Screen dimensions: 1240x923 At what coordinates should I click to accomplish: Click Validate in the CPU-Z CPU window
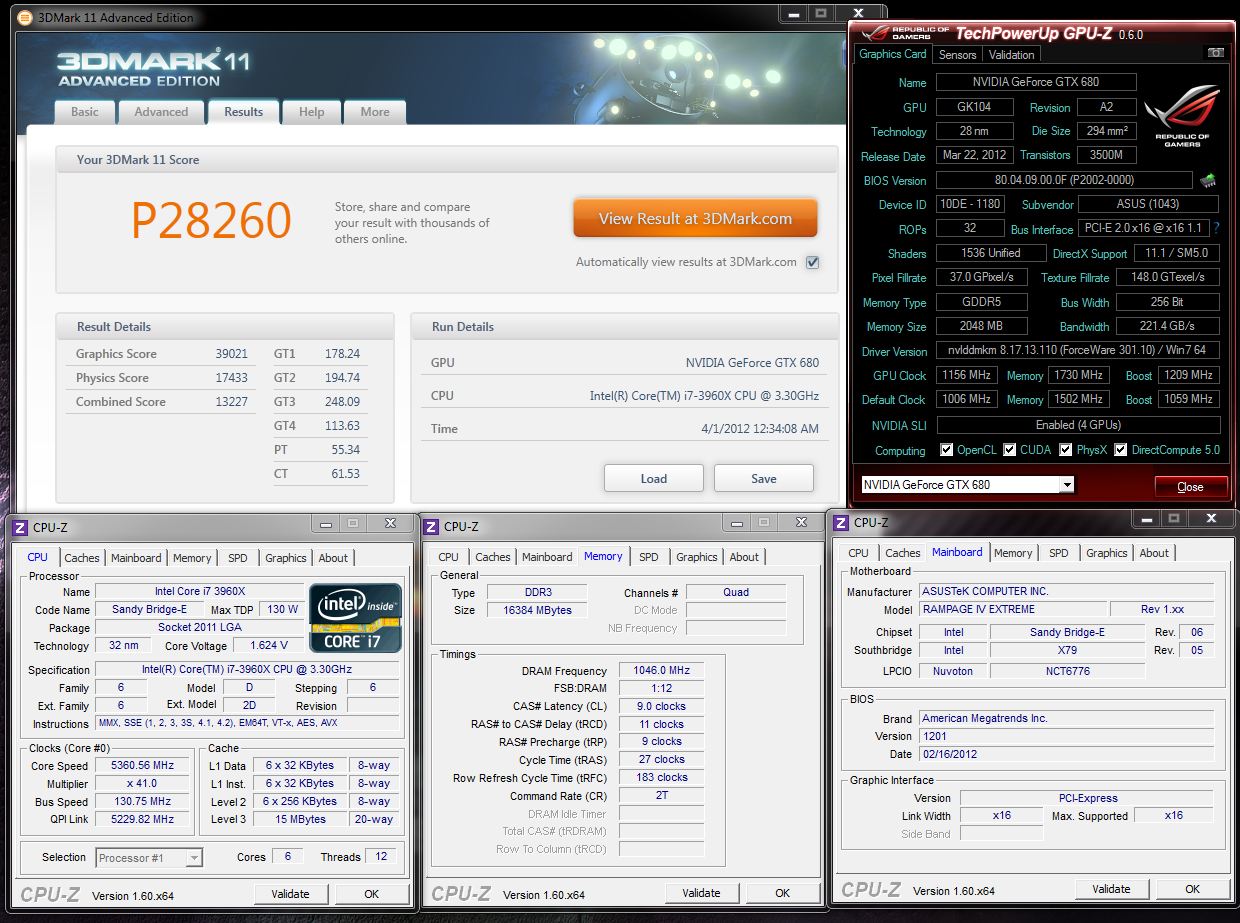click(x=290, y=894)
